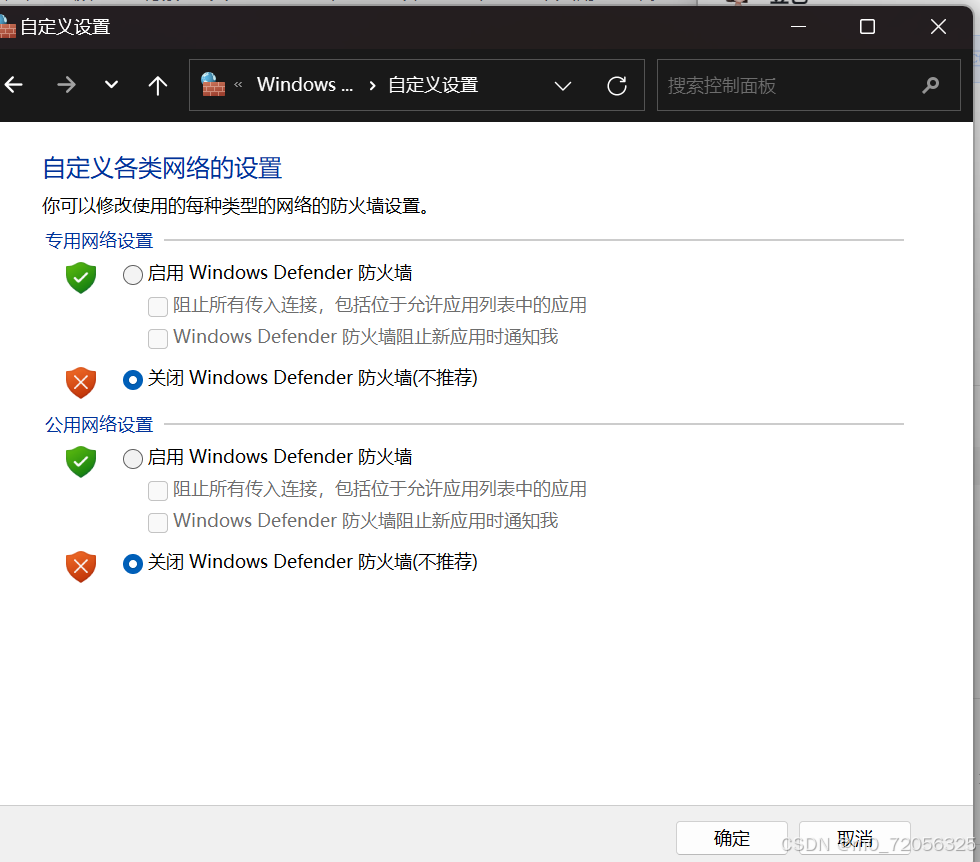Screen dimensions: 980x862
Task: Check notify me option under public network
Action: pyautogui.click(x=158, y=523)
